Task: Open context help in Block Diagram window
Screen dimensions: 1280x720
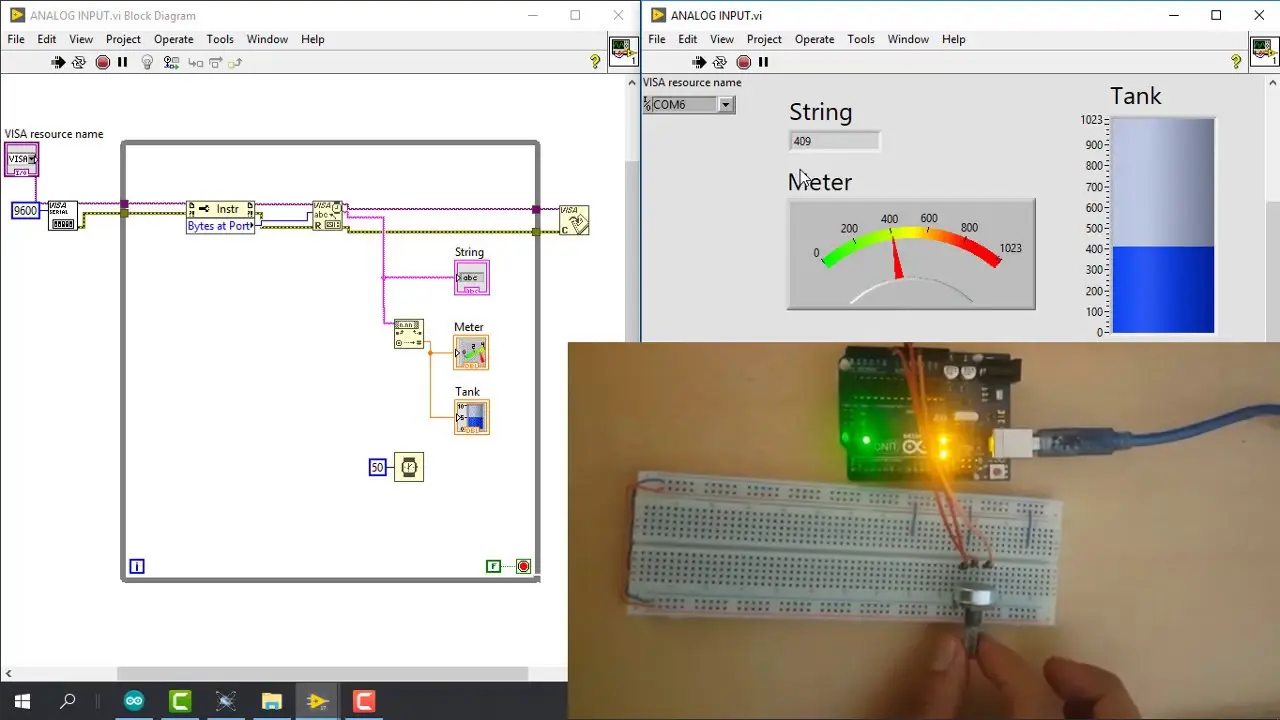Action: pyautogui.click(x=595, y=62)
